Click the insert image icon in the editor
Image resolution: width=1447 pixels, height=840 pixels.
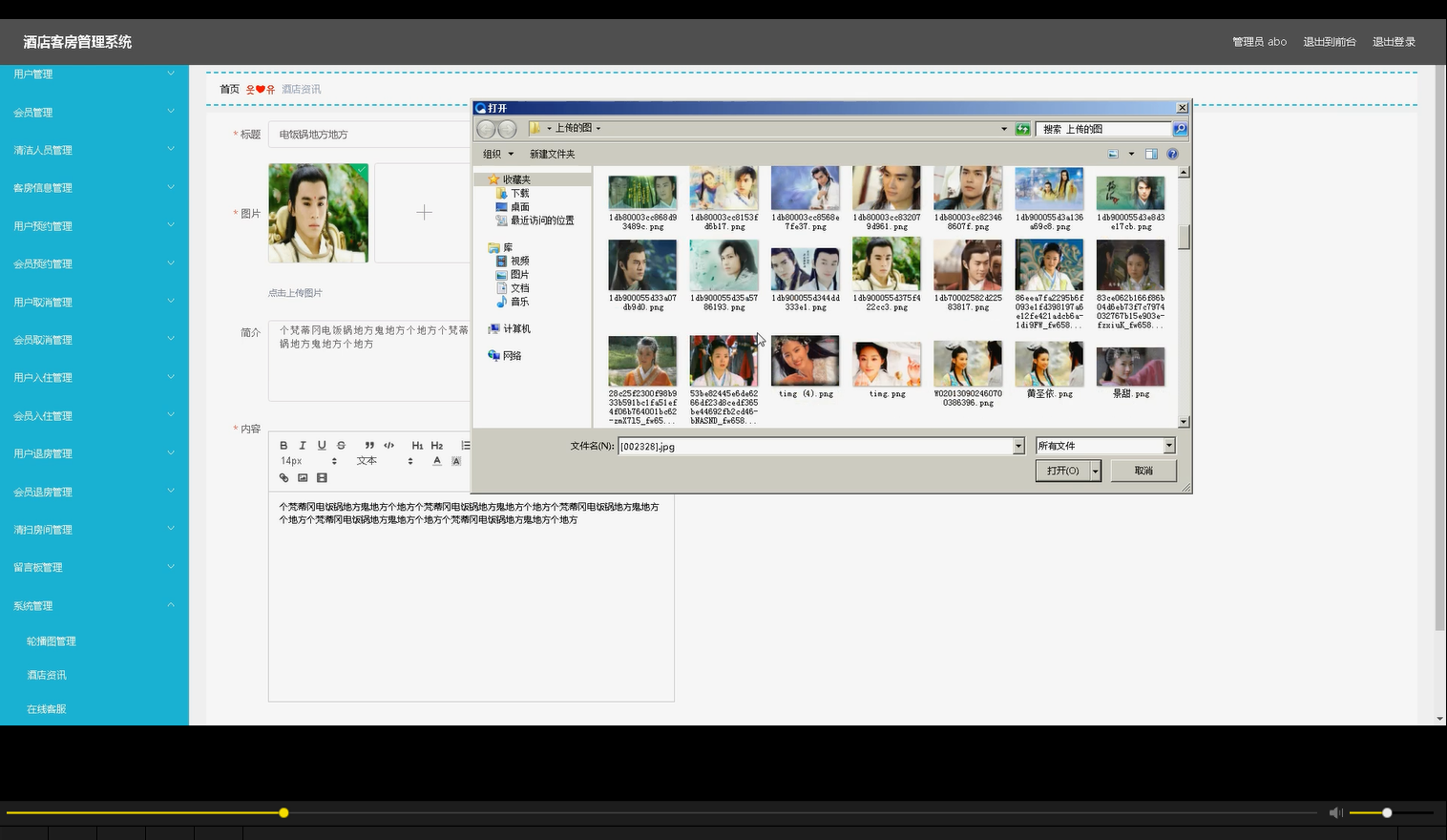point(303,477)
